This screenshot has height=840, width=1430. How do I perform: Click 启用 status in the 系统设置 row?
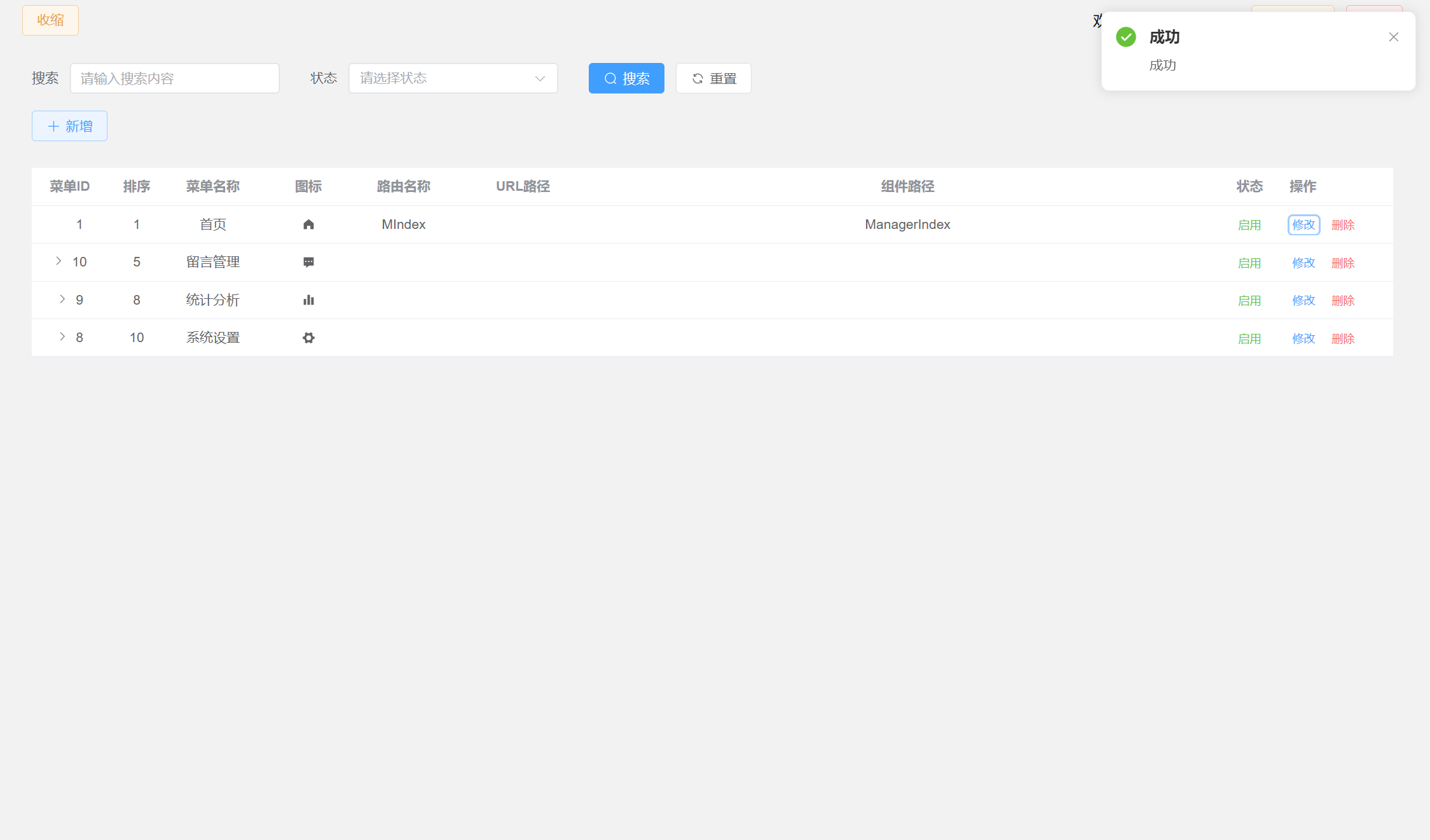click(1249, 338)
